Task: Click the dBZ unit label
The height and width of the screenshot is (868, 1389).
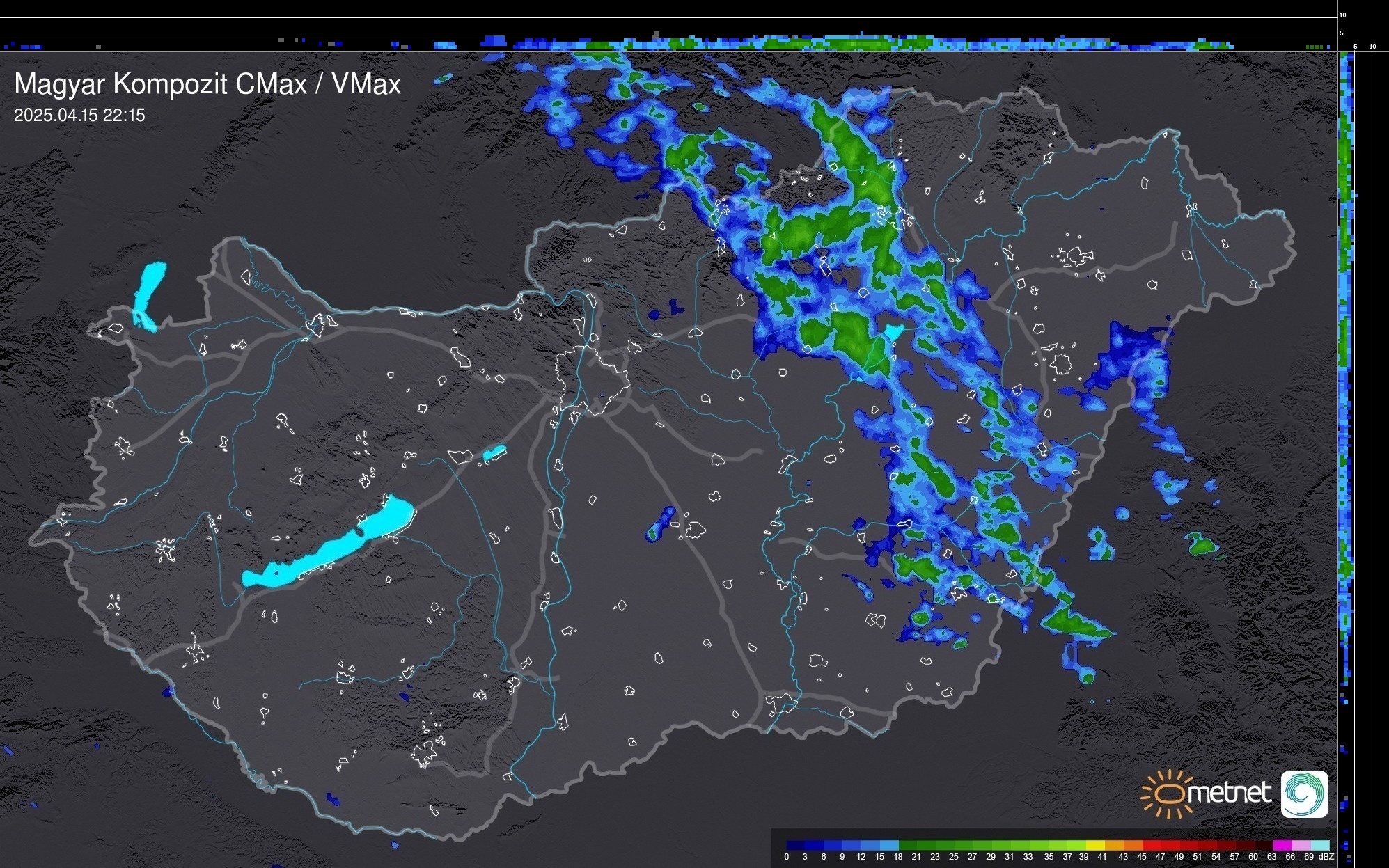Action: point(1326,857)
